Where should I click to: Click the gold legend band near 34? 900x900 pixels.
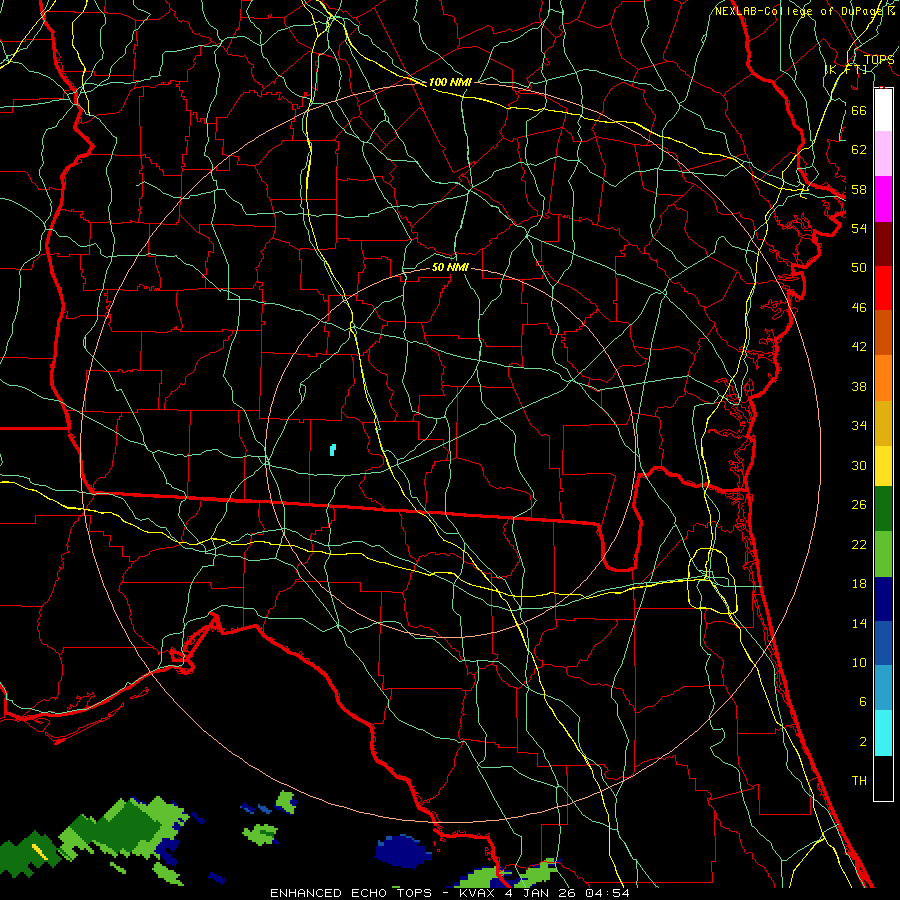click(883, 423)
